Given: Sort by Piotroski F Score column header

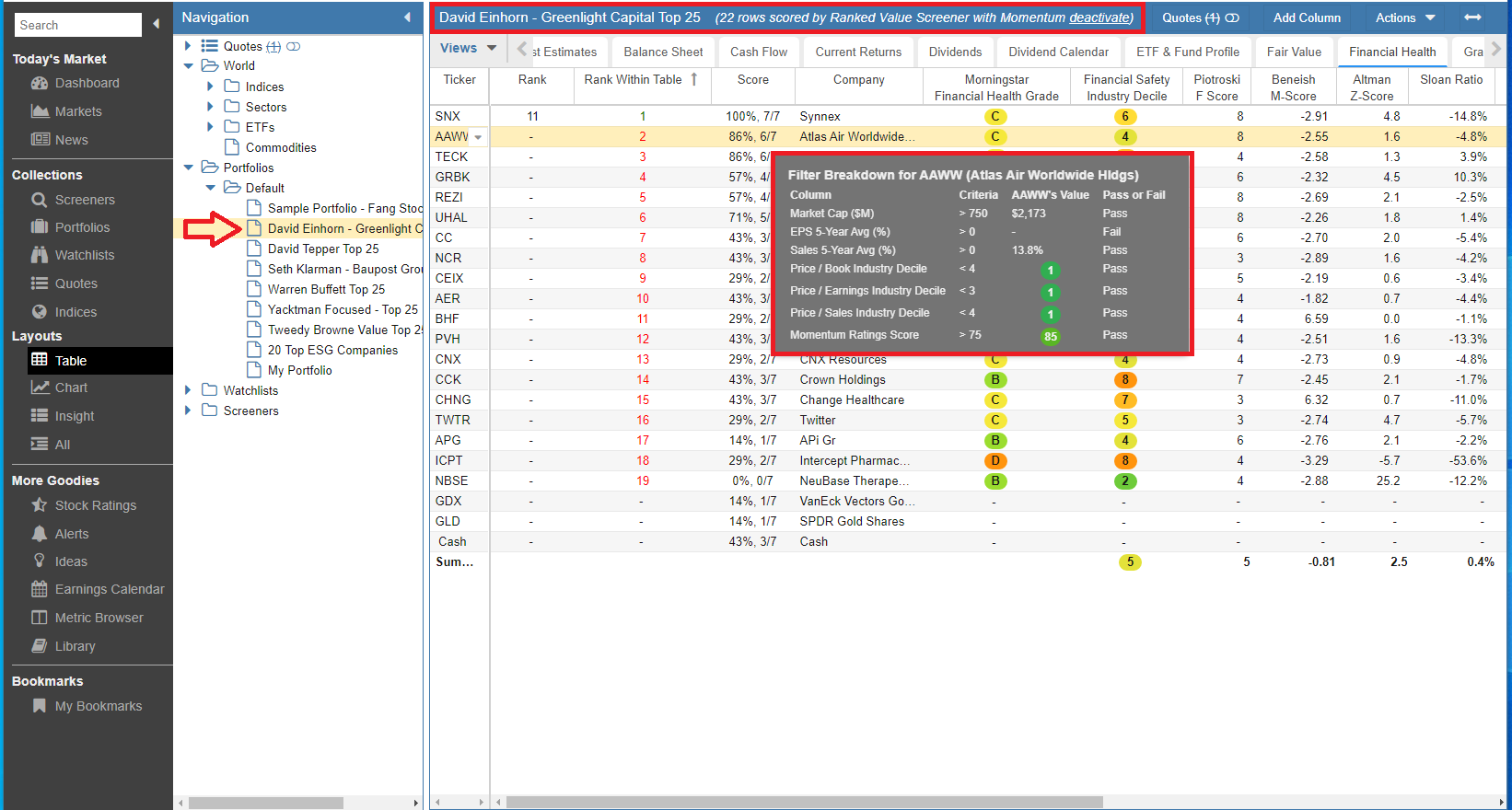Looking at the screenshot, I should pos(1216,87).
